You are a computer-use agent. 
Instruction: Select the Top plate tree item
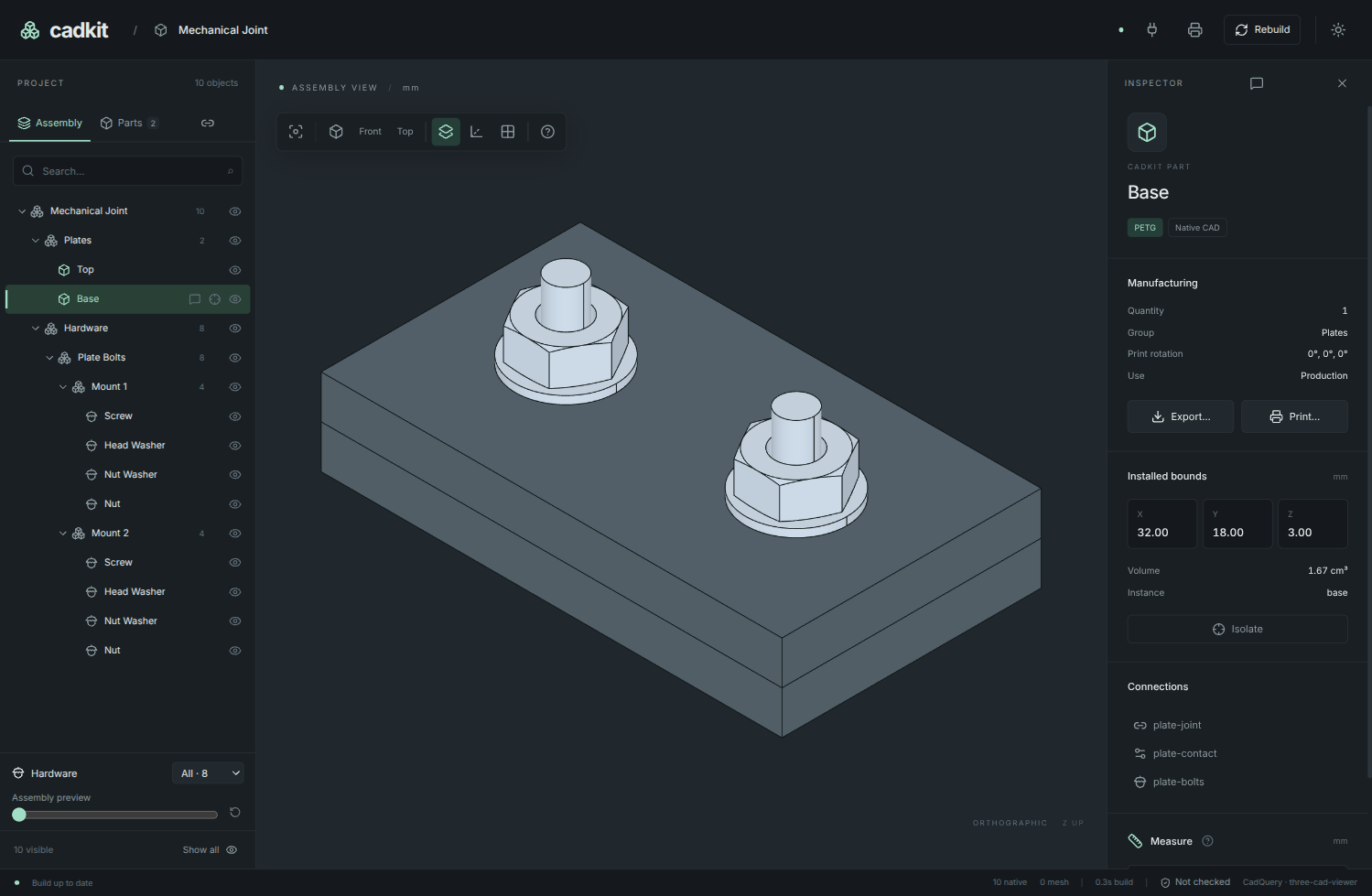(128, 270)
